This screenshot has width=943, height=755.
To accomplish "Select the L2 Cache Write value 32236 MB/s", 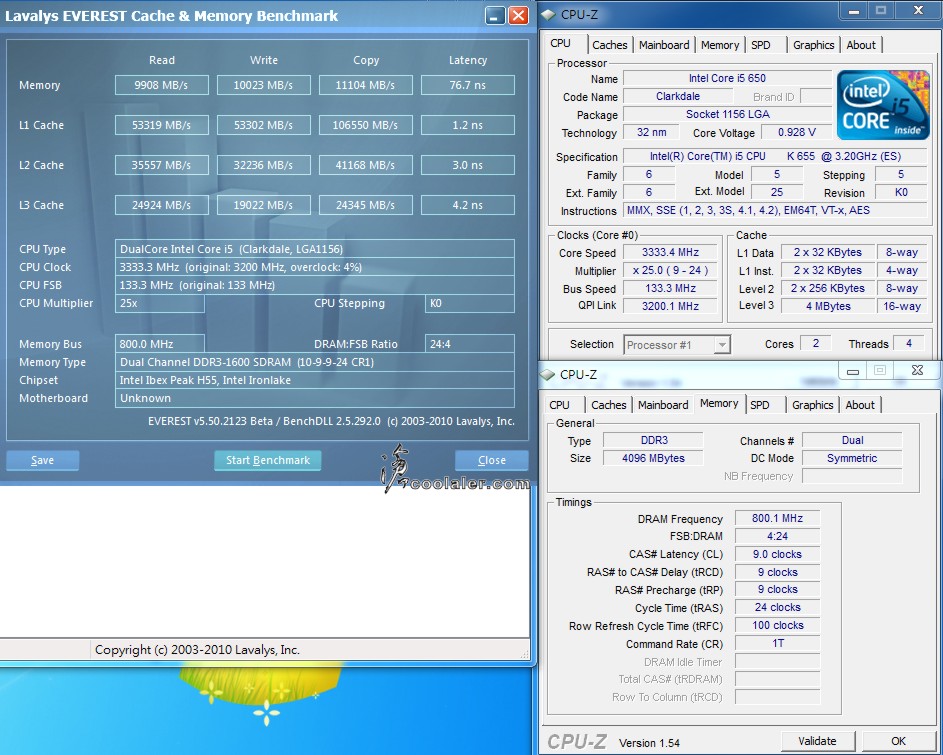I will [x=263, y=165].
